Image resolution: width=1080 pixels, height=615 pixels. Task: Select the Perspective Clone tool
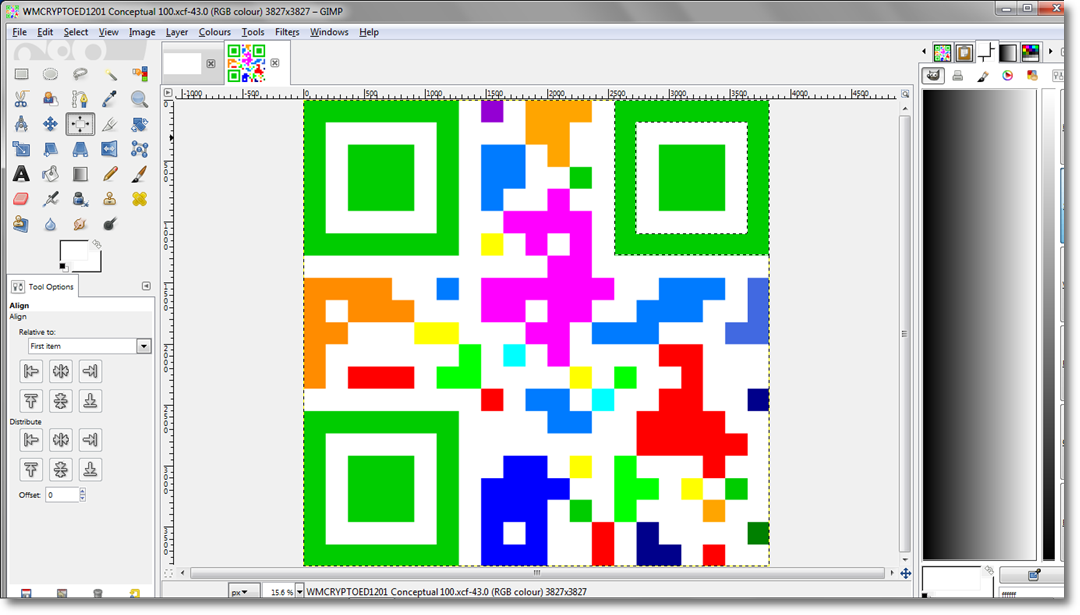coord(21,224)
